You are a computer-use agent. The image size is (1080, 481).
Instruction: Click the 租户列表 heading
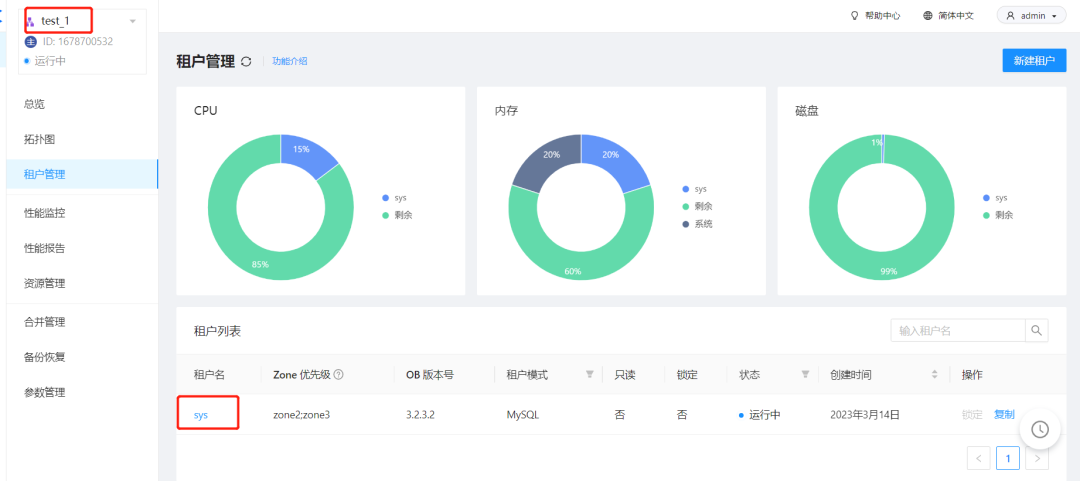pyautogui.click(x=218, y=331)
